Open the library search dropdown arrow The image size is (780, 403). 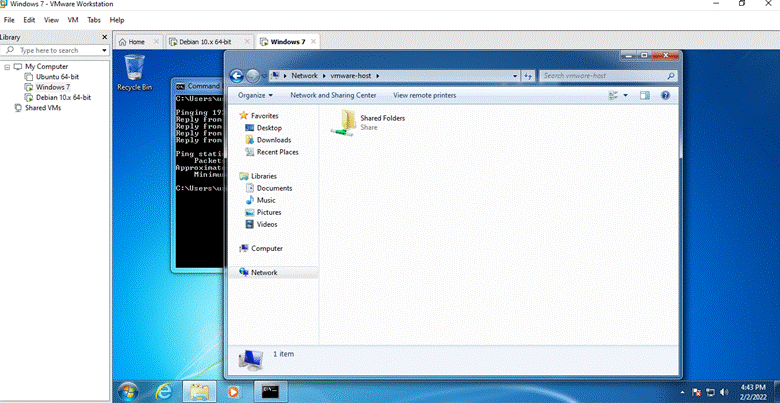pyautogui.click(x=104, y=51)
